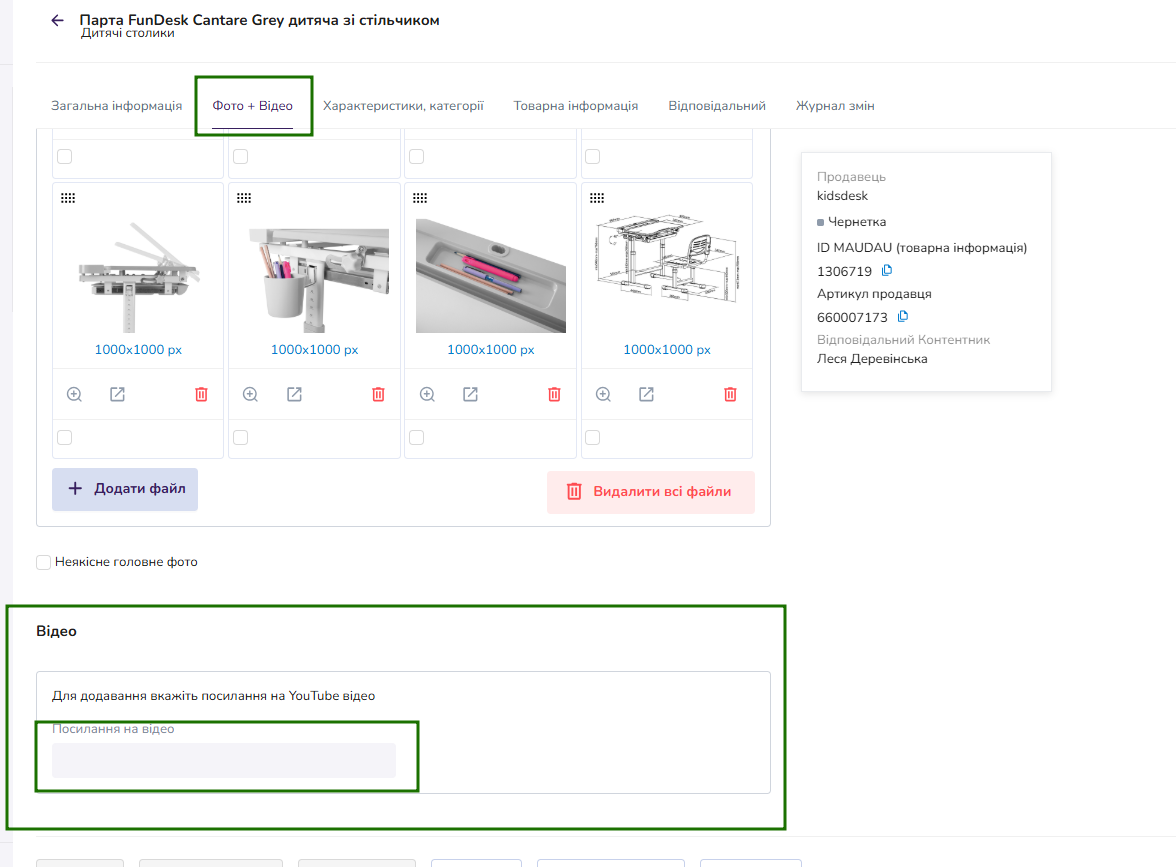Screen dimensions: 1176x867
Task: Delete the folded desk photo
Action: coord(201,394)
